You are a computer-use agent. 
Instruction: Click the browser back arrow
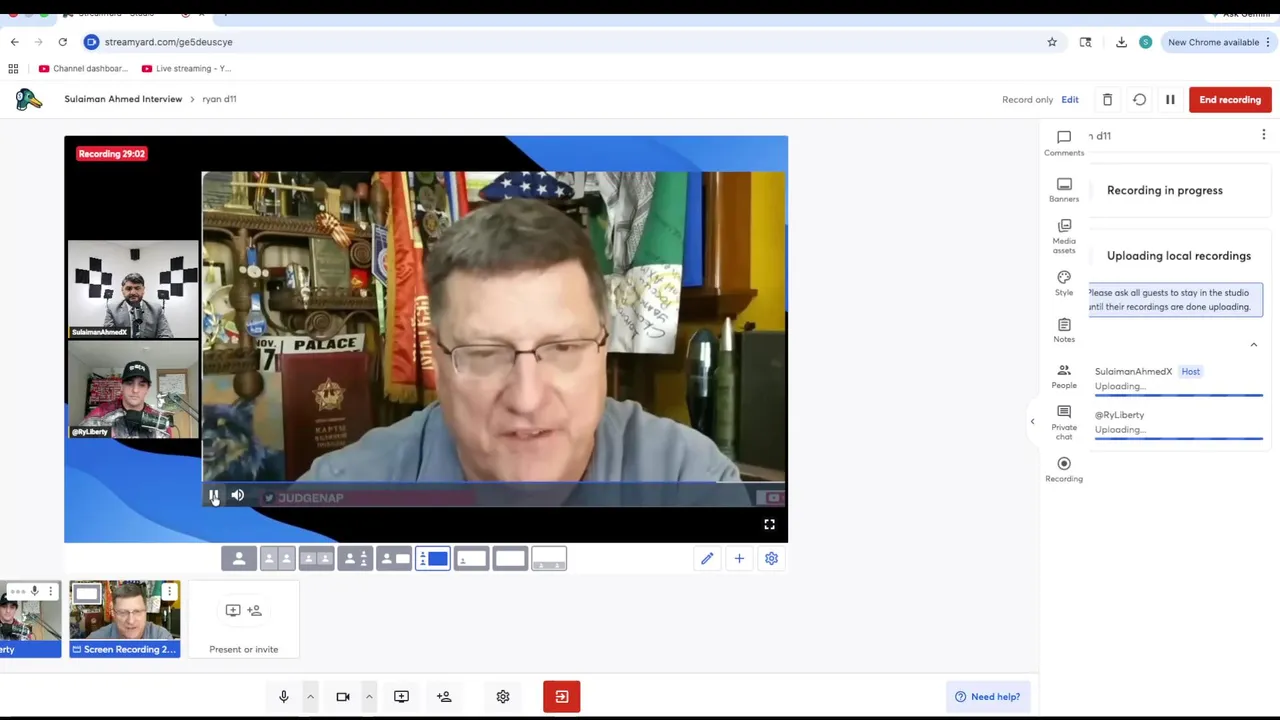pos(14,42)
